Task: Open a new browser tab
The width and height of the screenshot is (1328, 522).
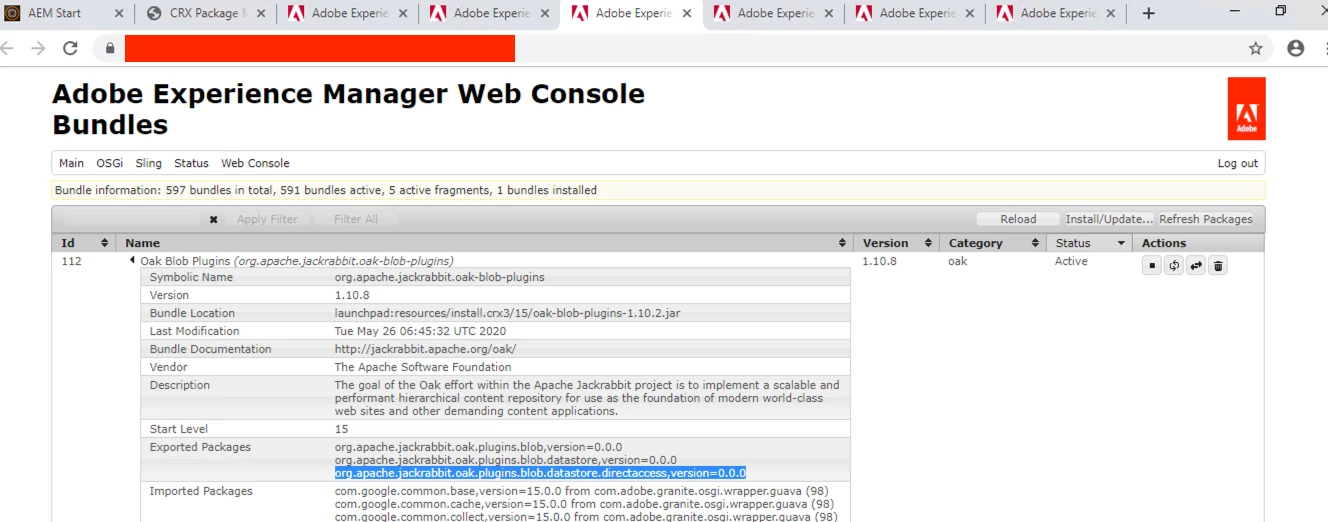Action: [1149, 13]
